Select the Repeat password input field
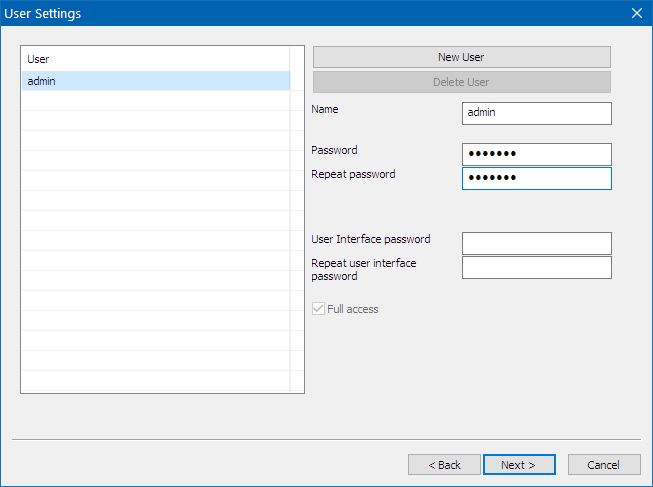The image size is (653, 487). 536,178
